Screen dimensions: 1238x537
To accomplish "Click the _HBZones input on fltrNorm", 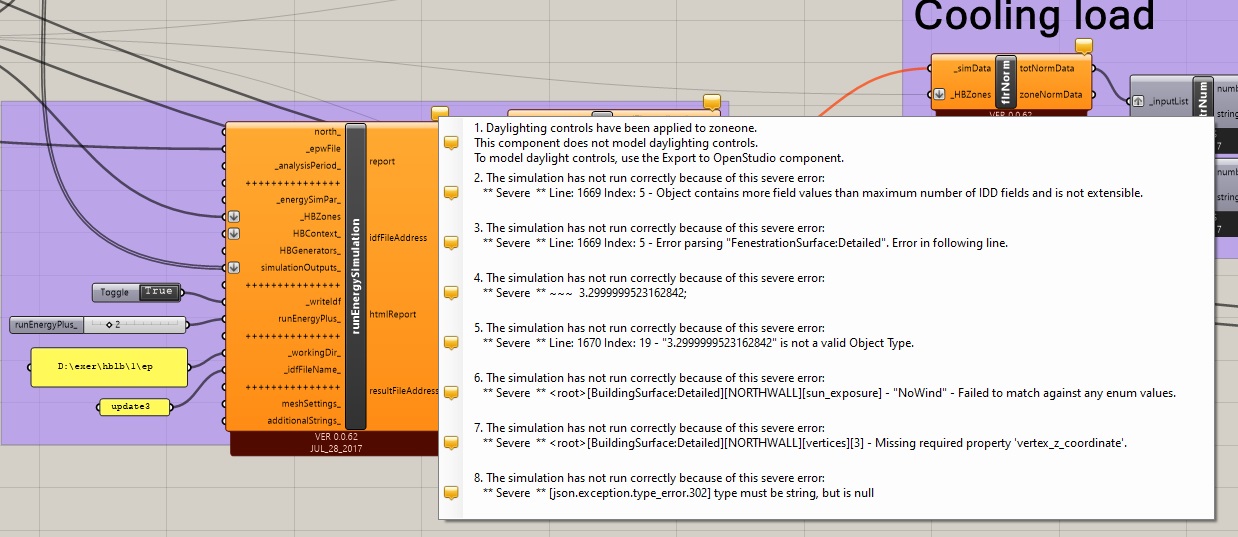I will [x=971, y=94].
